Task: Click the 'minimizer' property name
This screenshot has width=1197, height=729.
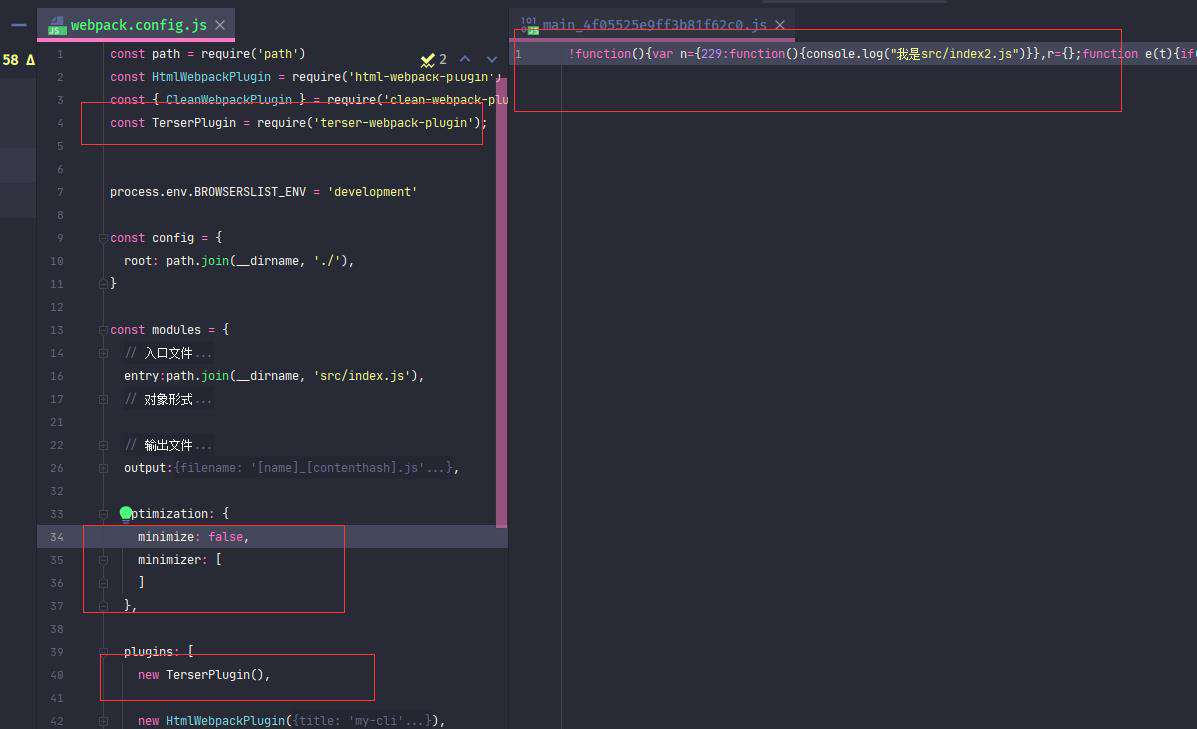Action: [169, 560]
